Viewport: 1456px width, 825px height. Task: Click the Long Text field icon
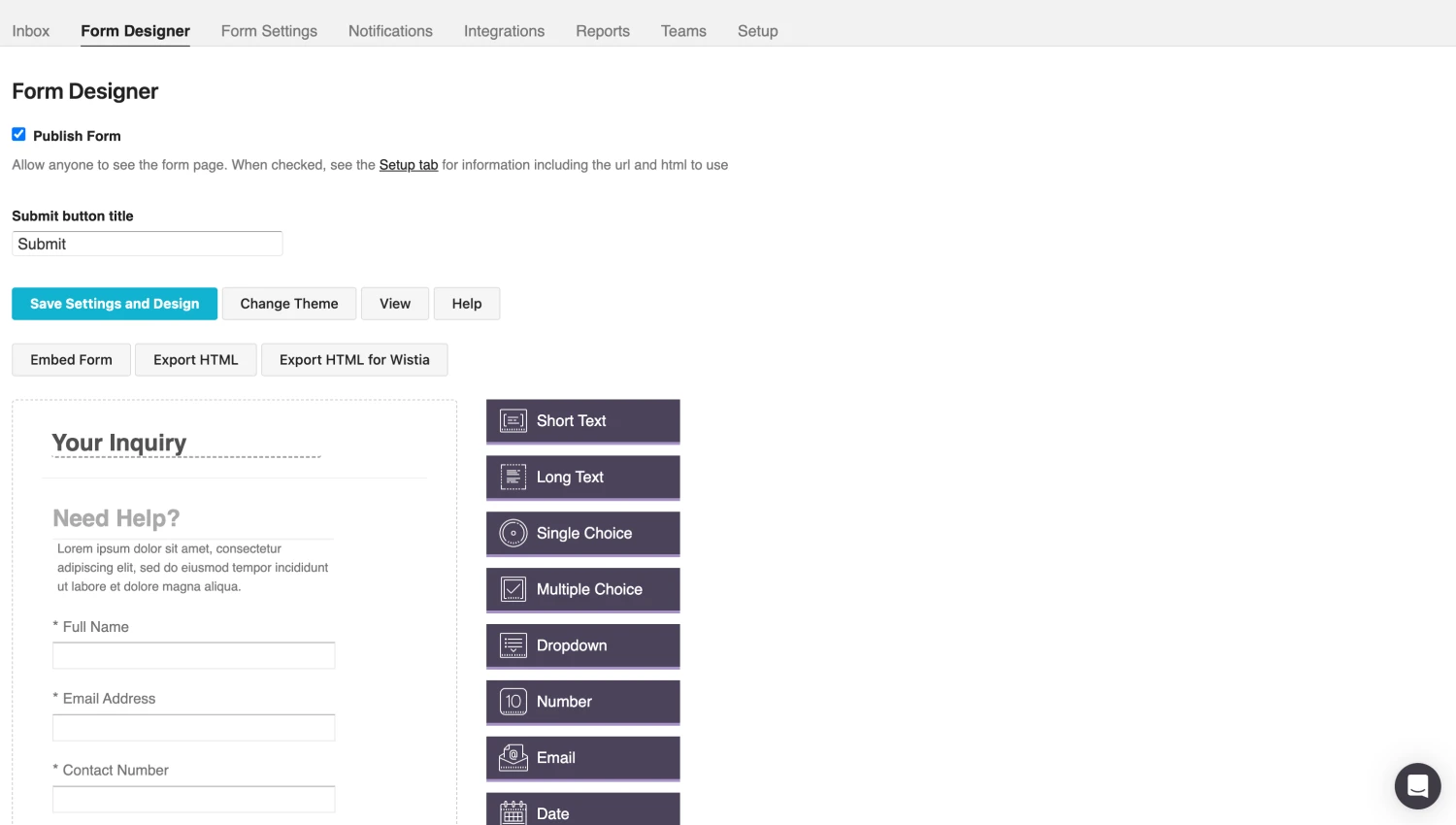tap(513, 477)
